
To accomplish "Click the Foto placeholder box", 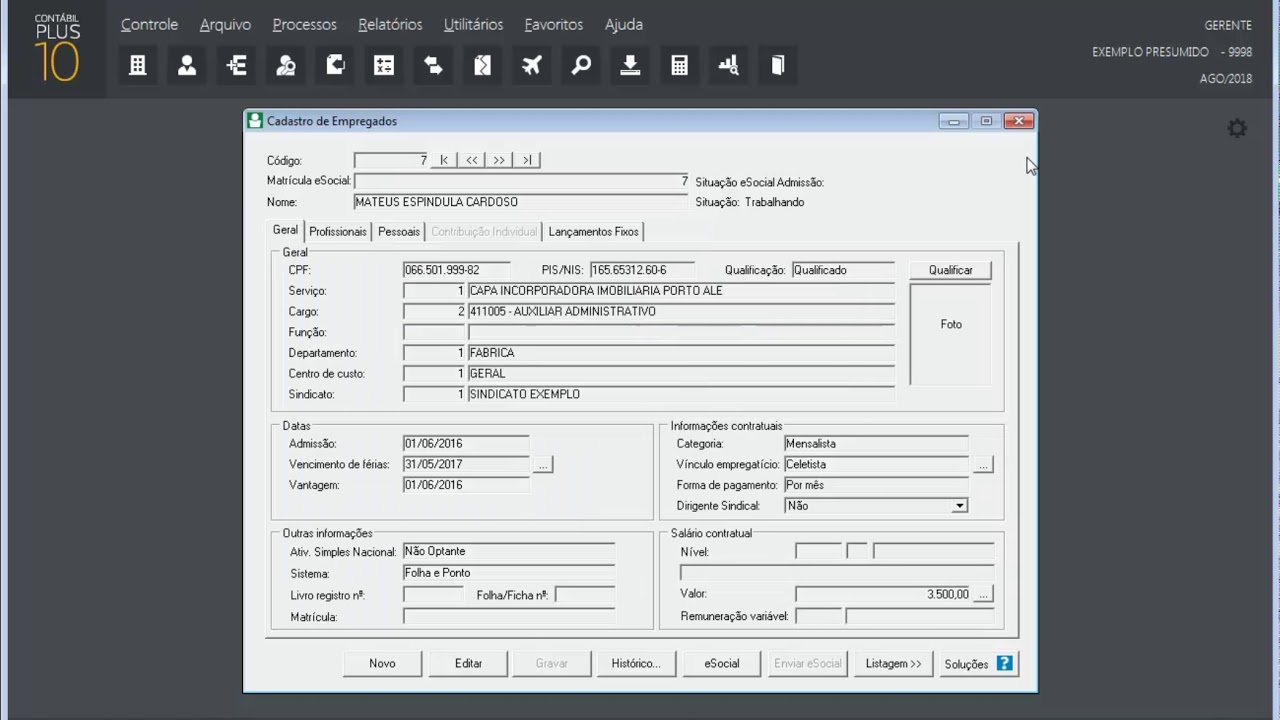I will click(950, 334).
